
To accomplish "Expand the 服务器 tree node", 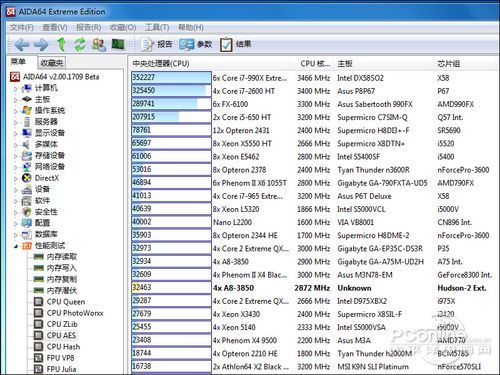I will 16,122.
